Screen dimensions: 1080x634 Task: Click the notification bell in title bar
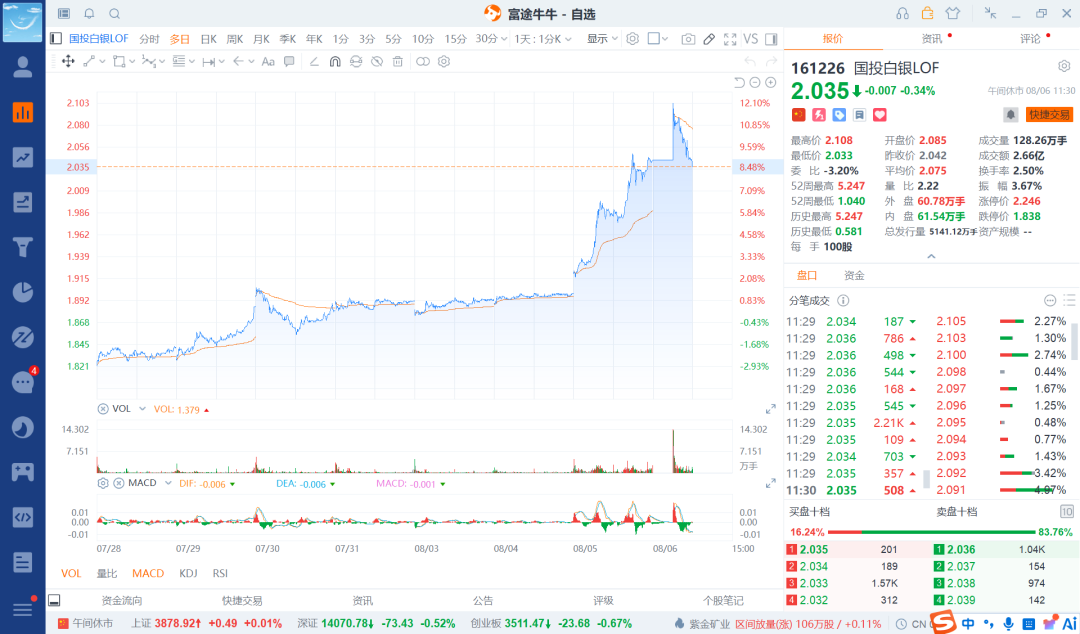coord(90,14)
